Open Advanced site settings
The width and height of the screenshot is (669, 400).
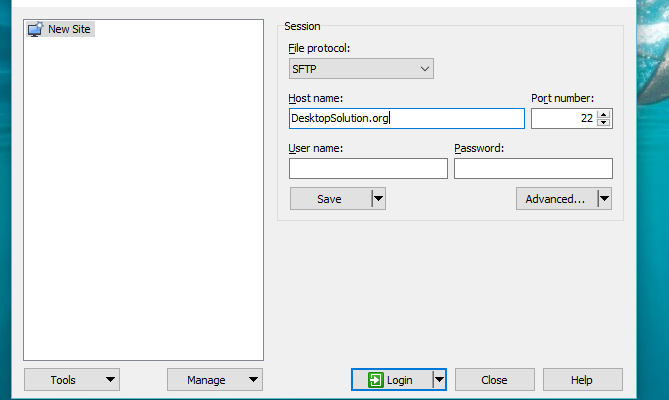(555, 199)
